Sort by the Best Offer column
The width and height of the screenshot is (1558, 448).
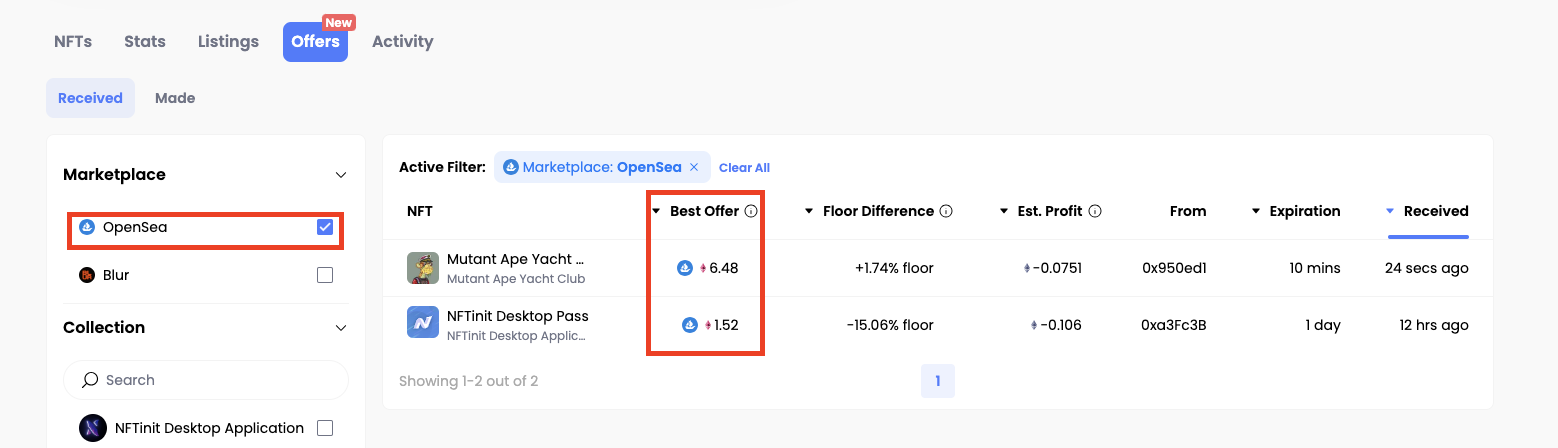pyautogui.click(x=704, y=211)
